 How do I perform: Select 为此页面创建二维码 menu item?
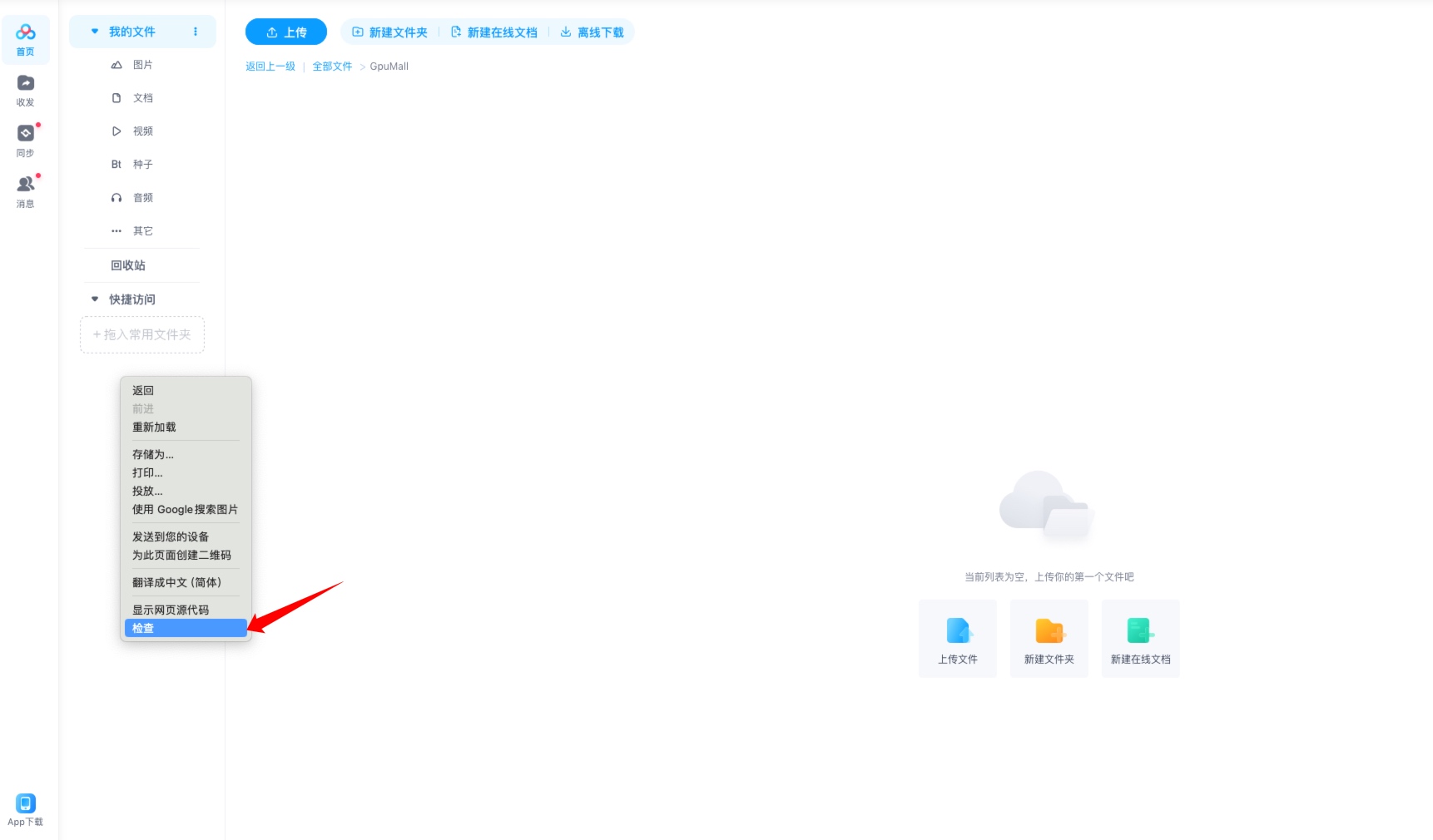coord(186,555)
